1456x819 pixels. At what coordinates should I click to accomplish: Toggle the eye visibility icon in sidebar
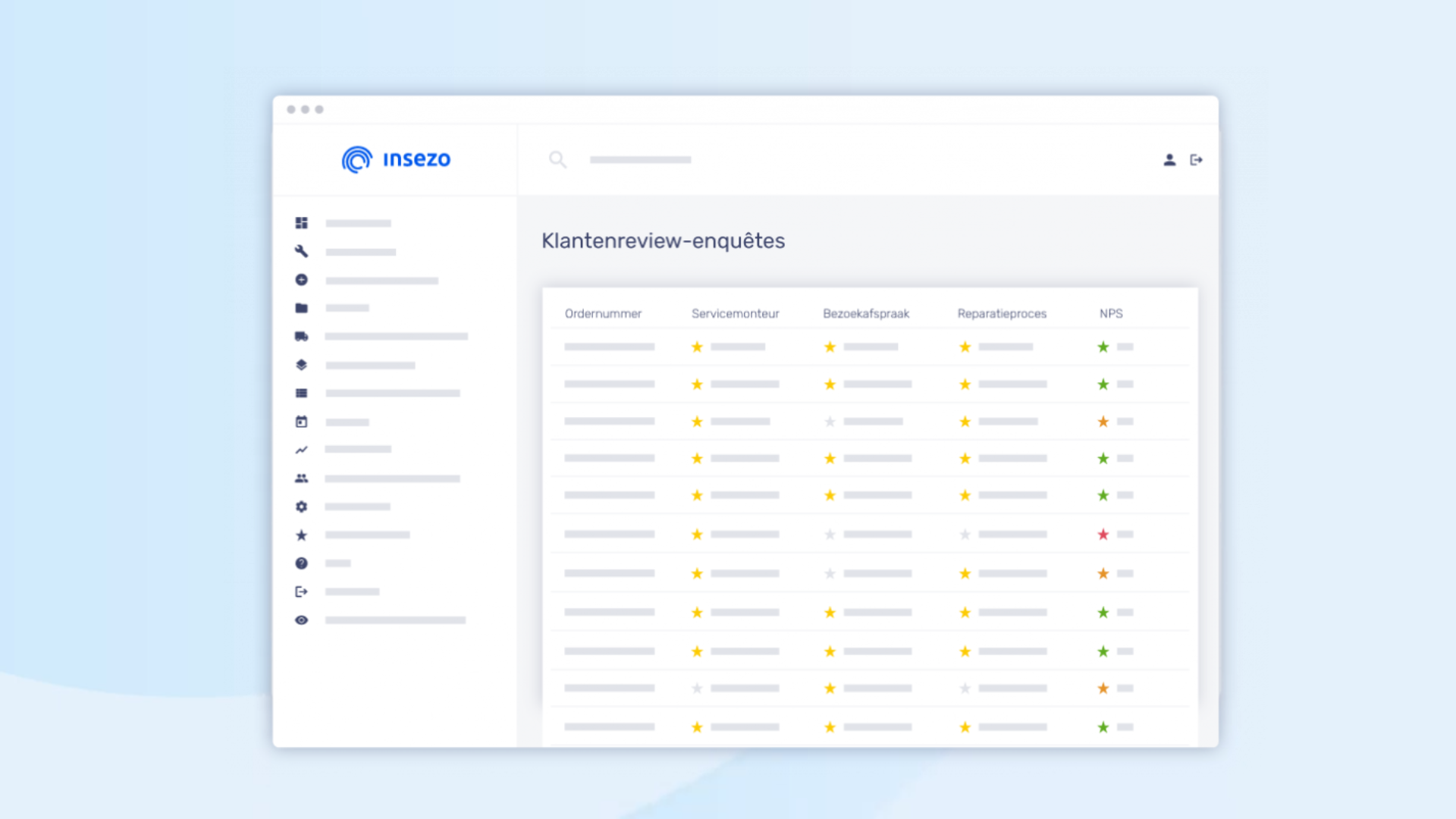pyautogui.click(x=301, y=620)
